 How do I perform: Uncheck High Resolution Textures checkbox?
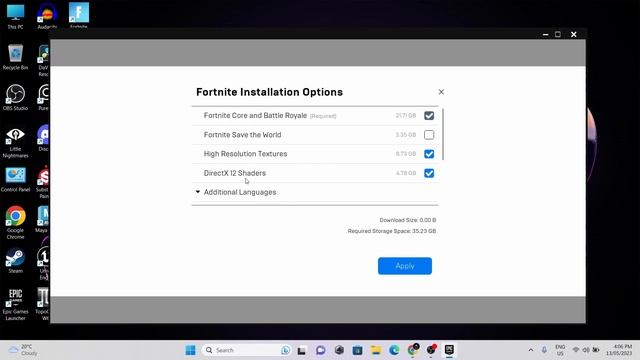429,154
